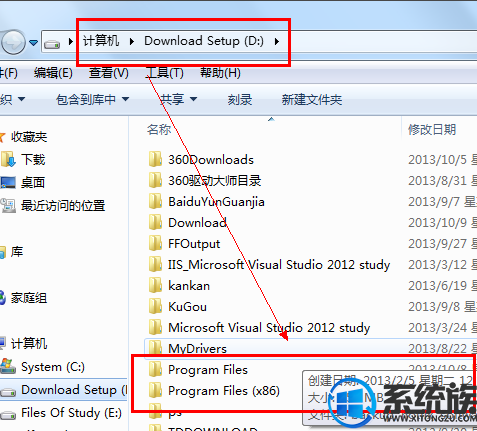Viewport: 477px width, 431px height.
Task: Click the 刻录 toolbar button
Action: click(240, 99)
